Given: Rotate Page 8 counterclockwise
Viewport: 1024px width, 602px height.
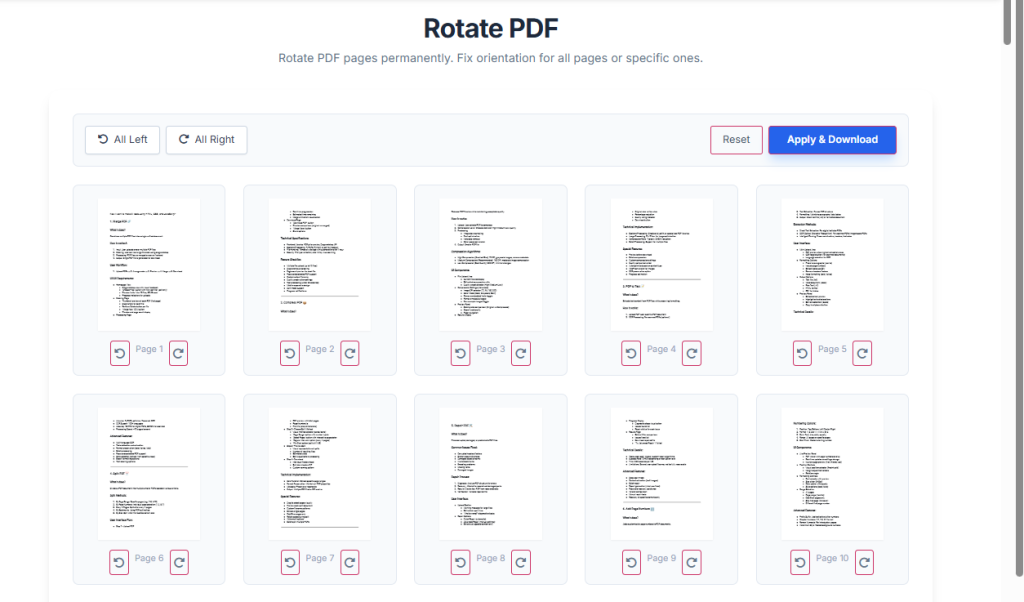Looking at the screenshot, I should tap(460, 562).
